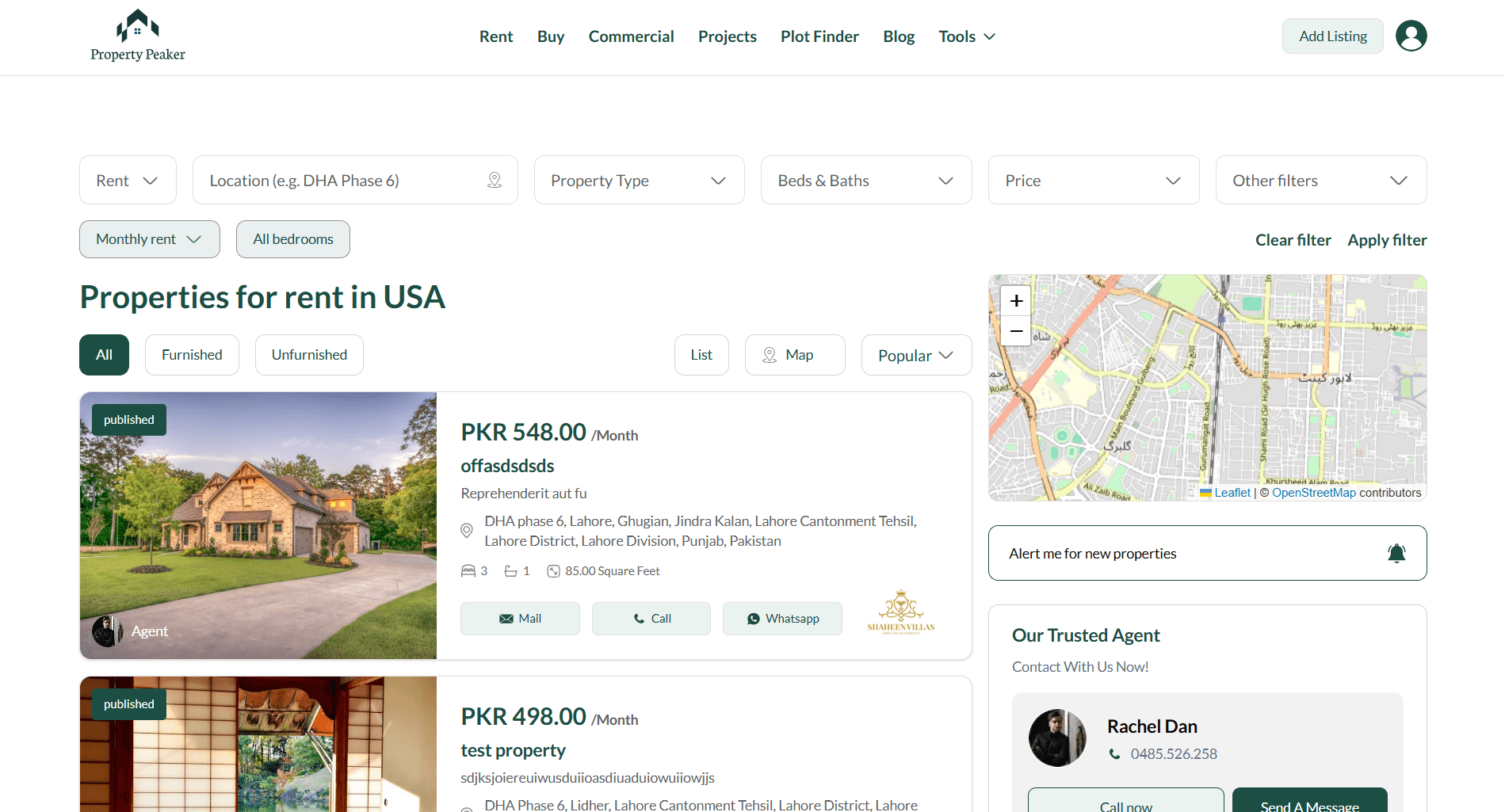Click the offasdsdsds listing title
Screen dimensions: 1505x812
(x=507, y=466)
